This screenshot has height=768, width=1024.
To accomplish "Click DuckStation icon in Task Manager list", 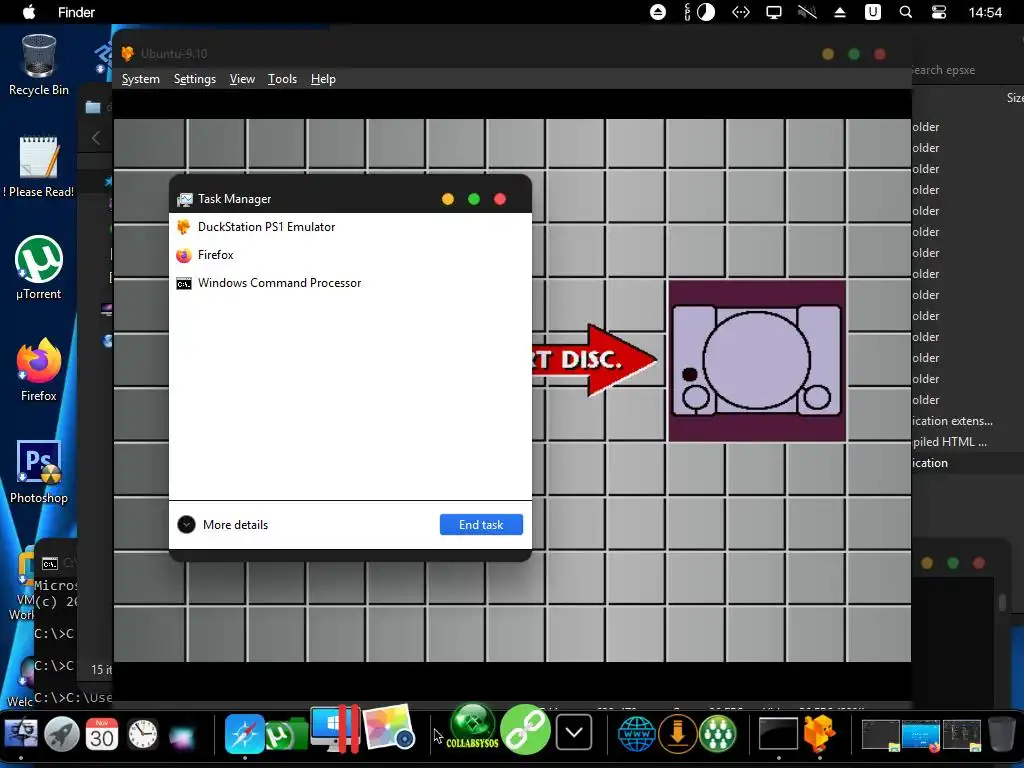I will pos(184,227).
